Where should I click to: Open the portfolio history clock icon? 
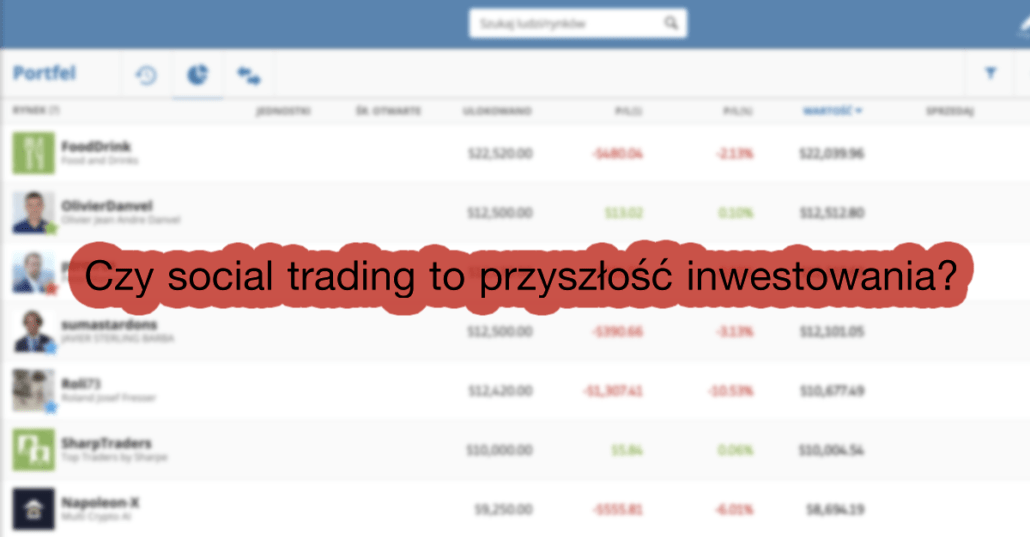pyautogui.click(x=146, y=75)
